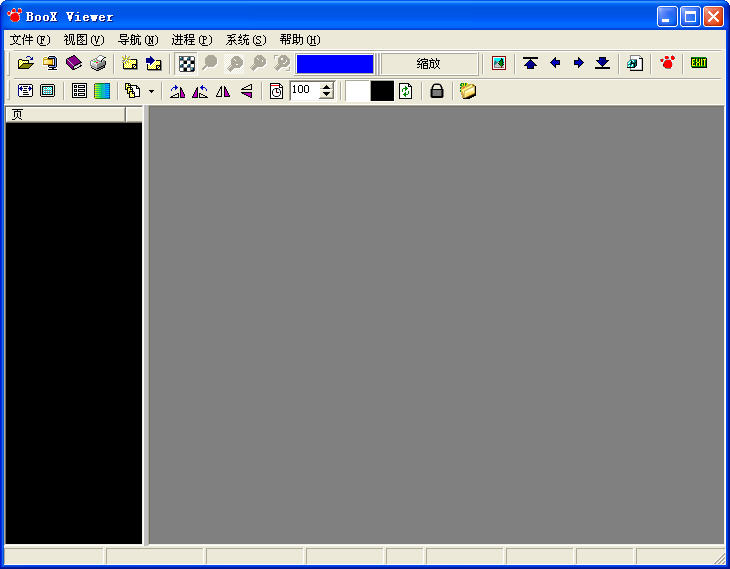
Task: Click the second grayed magnifier icon
Action: tap(234, 63)
